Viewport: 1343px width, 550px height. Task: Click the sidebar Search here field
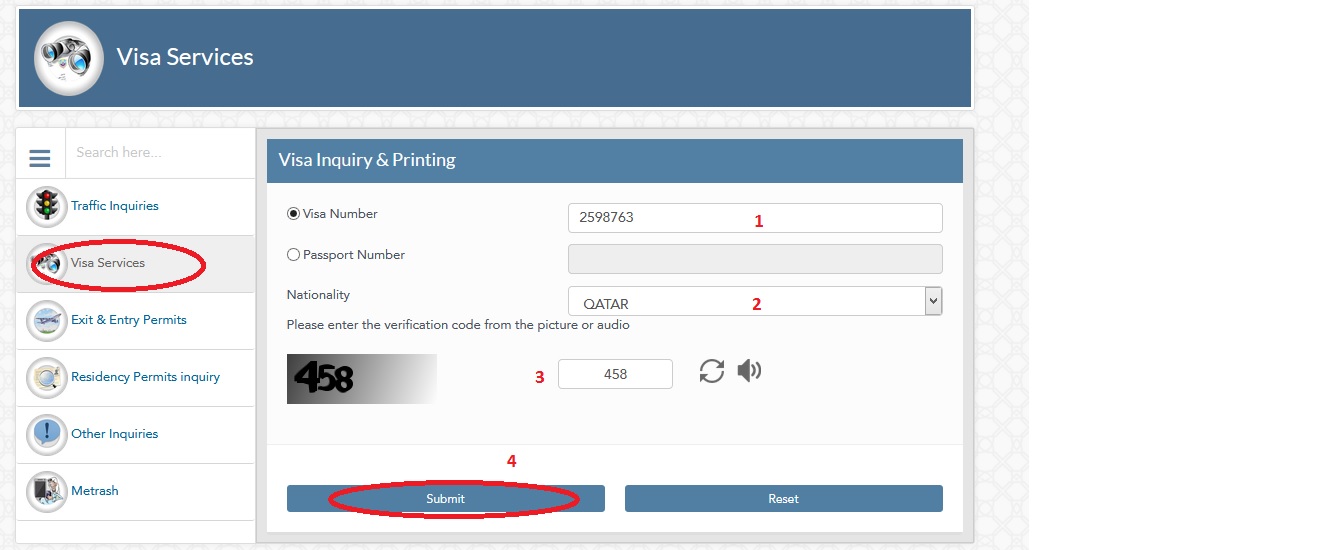pos(160,153)
